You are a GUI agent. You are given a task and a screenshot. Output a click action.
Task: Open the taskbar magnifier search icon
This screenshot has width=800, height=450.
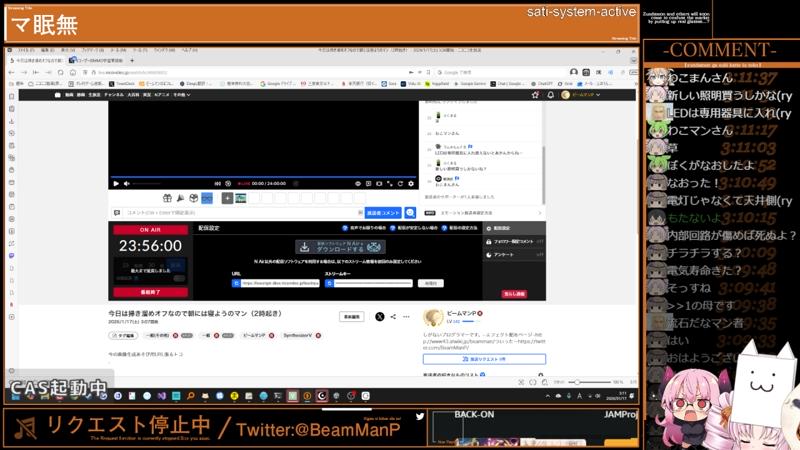coord(190,396)
